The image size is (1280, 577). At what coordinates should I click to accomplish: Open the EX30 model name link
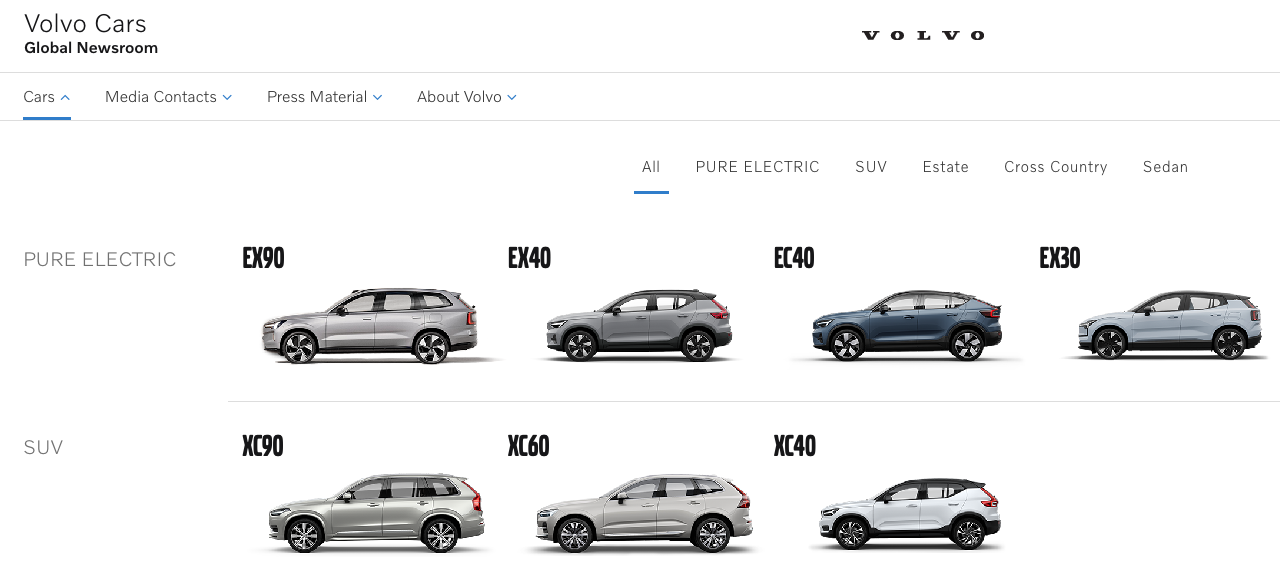click(x=1061, y=259)
